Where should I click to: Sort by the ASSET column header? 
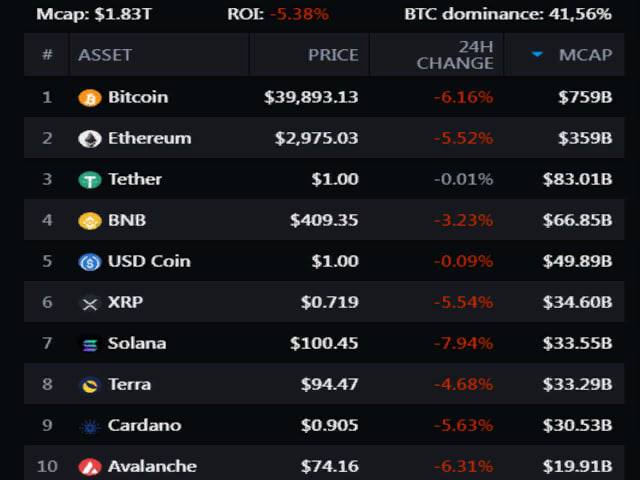pyautogui.click(x=105, y=55)
